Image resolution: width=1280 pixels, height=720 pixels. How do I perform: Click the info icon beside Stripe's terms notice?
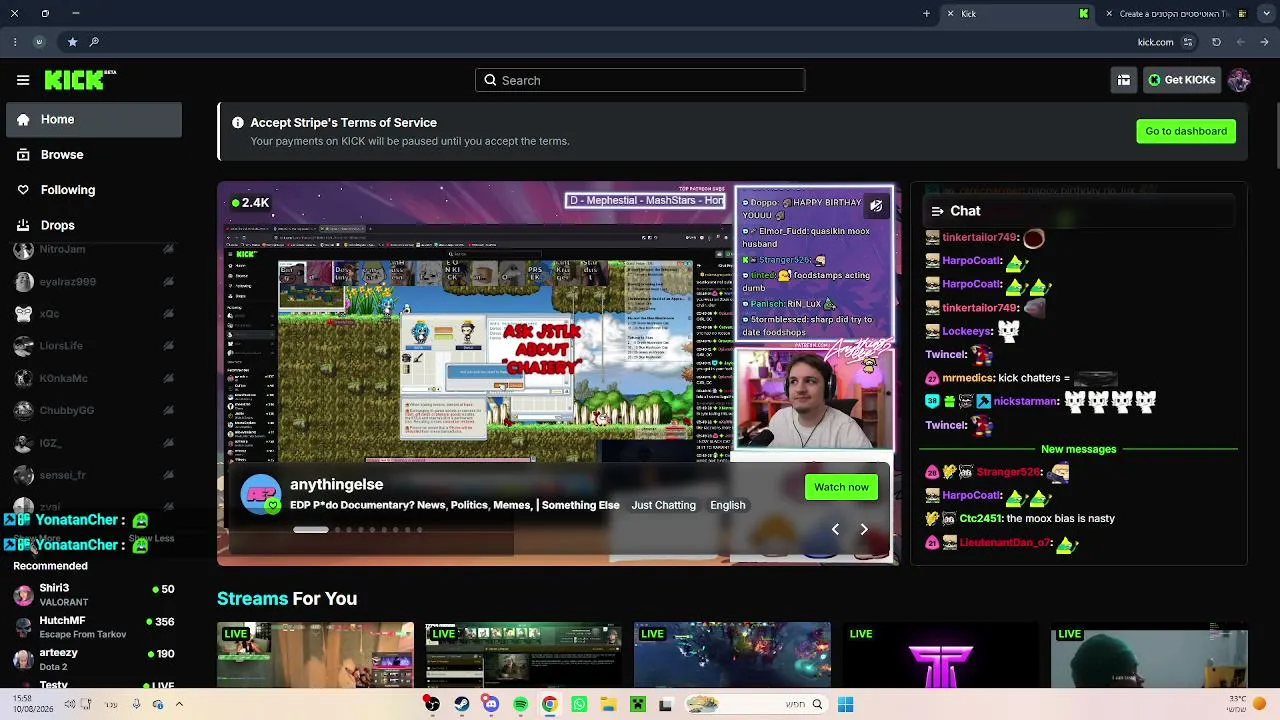click(238, 123)
